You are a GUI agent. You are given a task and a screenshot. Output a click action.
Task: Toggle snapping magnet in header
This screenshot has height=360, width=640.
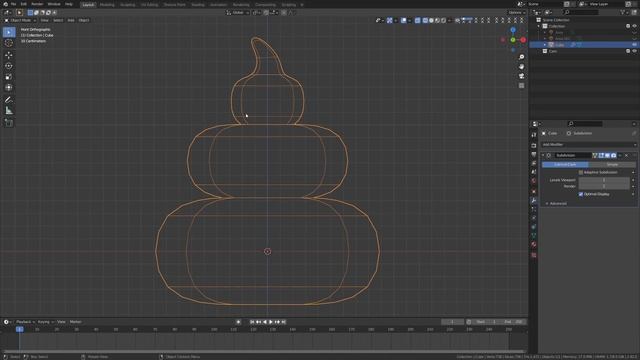coord(266,13)
